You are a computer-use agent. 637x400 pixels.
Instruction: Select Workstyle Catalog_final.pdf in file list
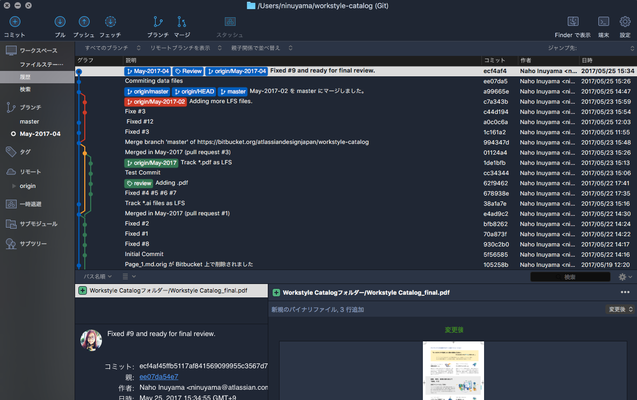[x=171, y=290]
